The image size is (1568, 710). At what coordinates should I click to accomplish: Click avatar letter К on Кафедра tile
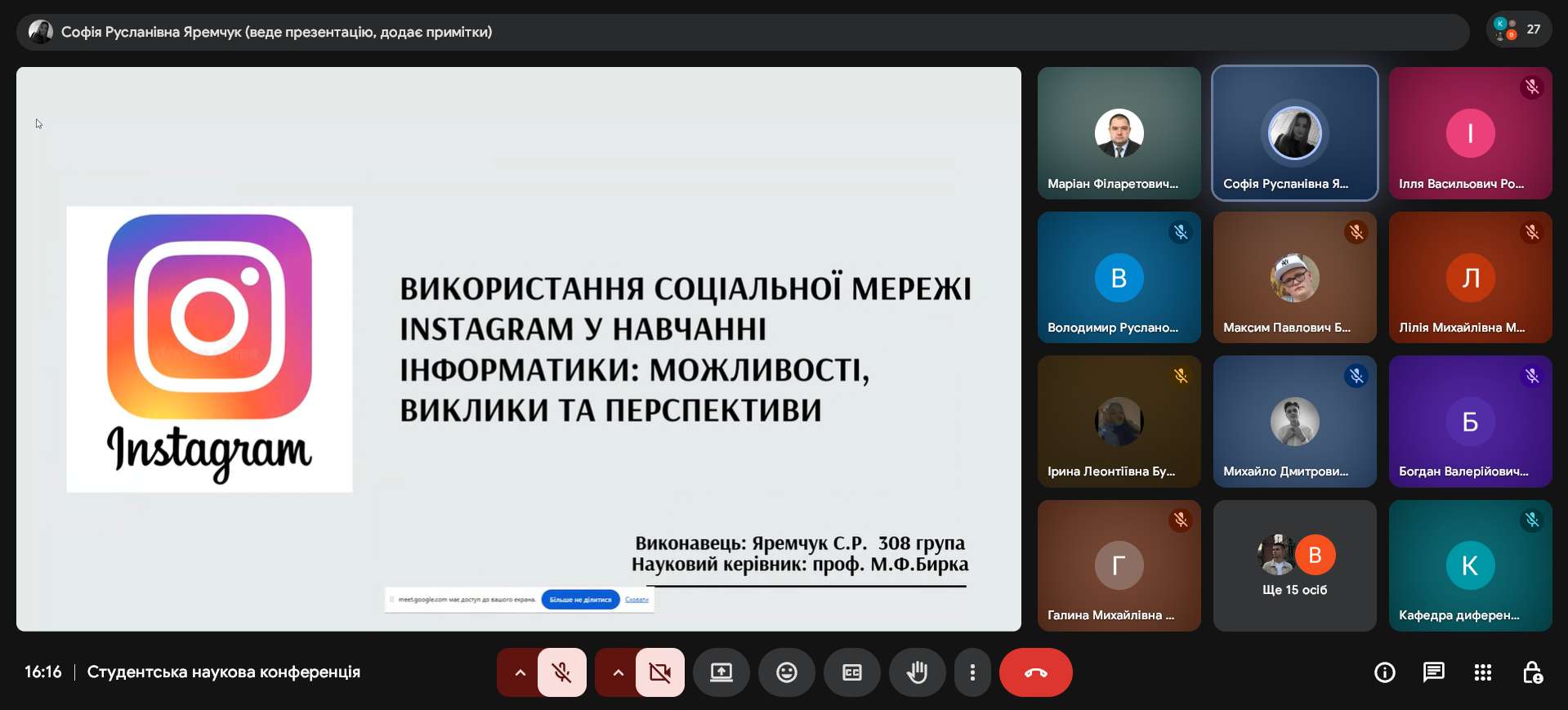pyautogui.click(x=1471, y=565)
